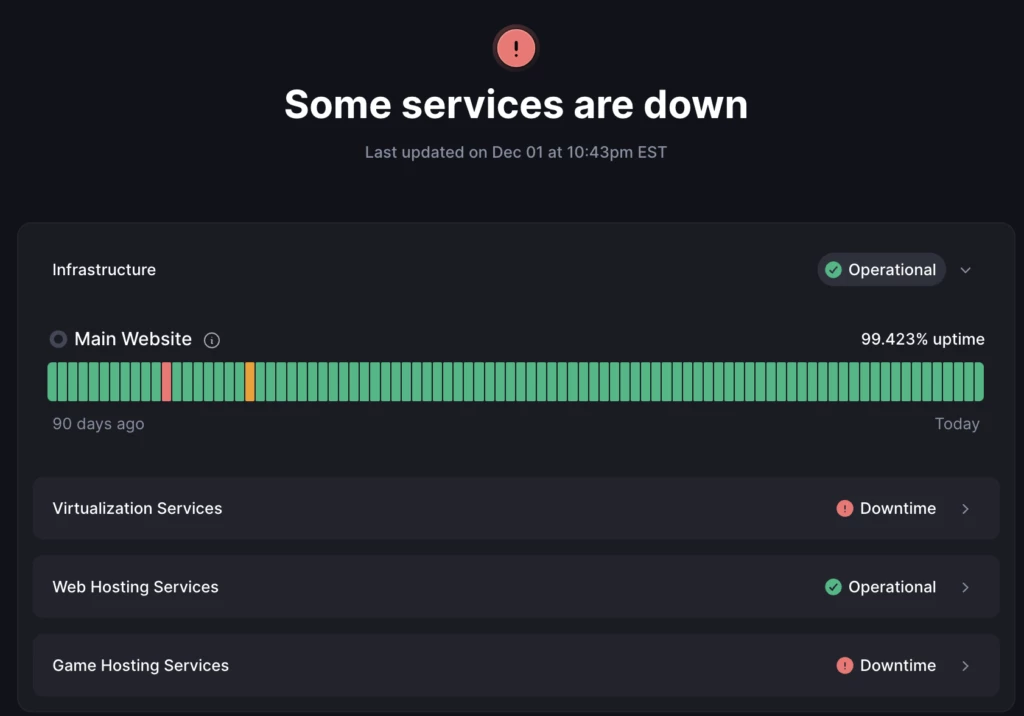
Task: Click red downtime icon for Virtualization Services
Action: pyautogui.click(x=845, y=509)
